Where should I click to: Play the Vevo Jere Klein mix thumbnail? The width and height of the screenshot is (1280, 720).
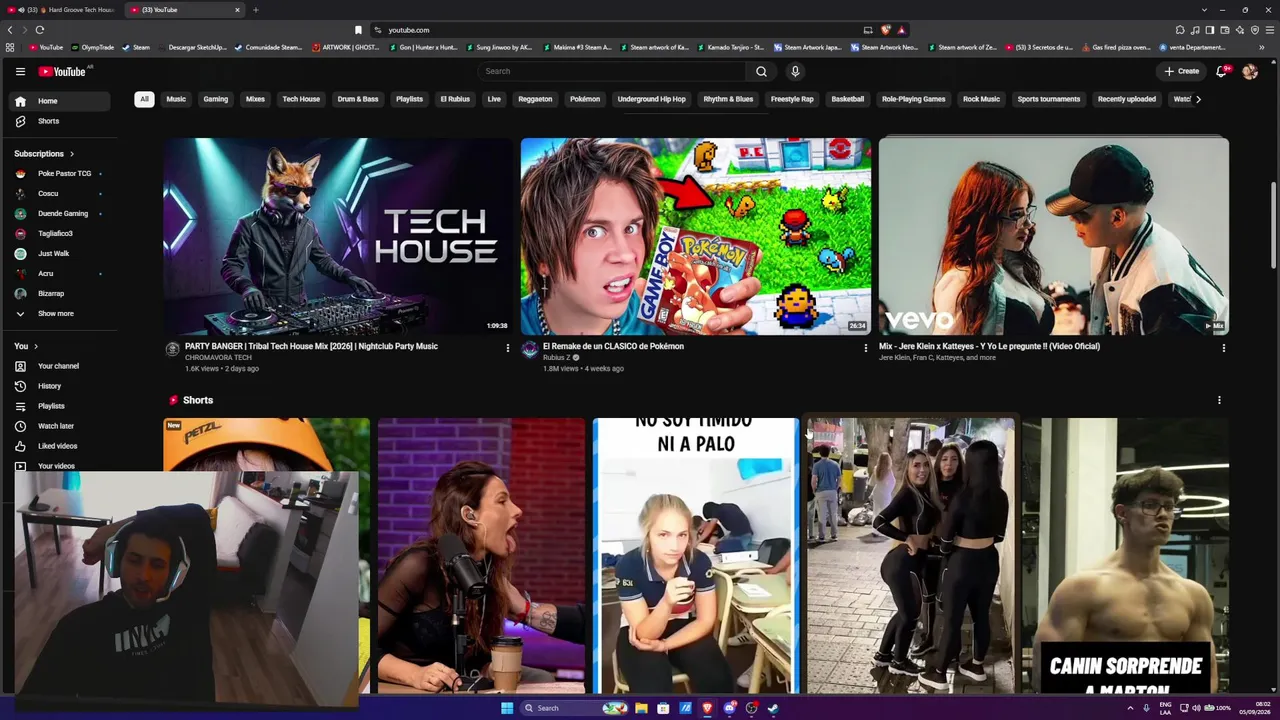click(1053, 236)
